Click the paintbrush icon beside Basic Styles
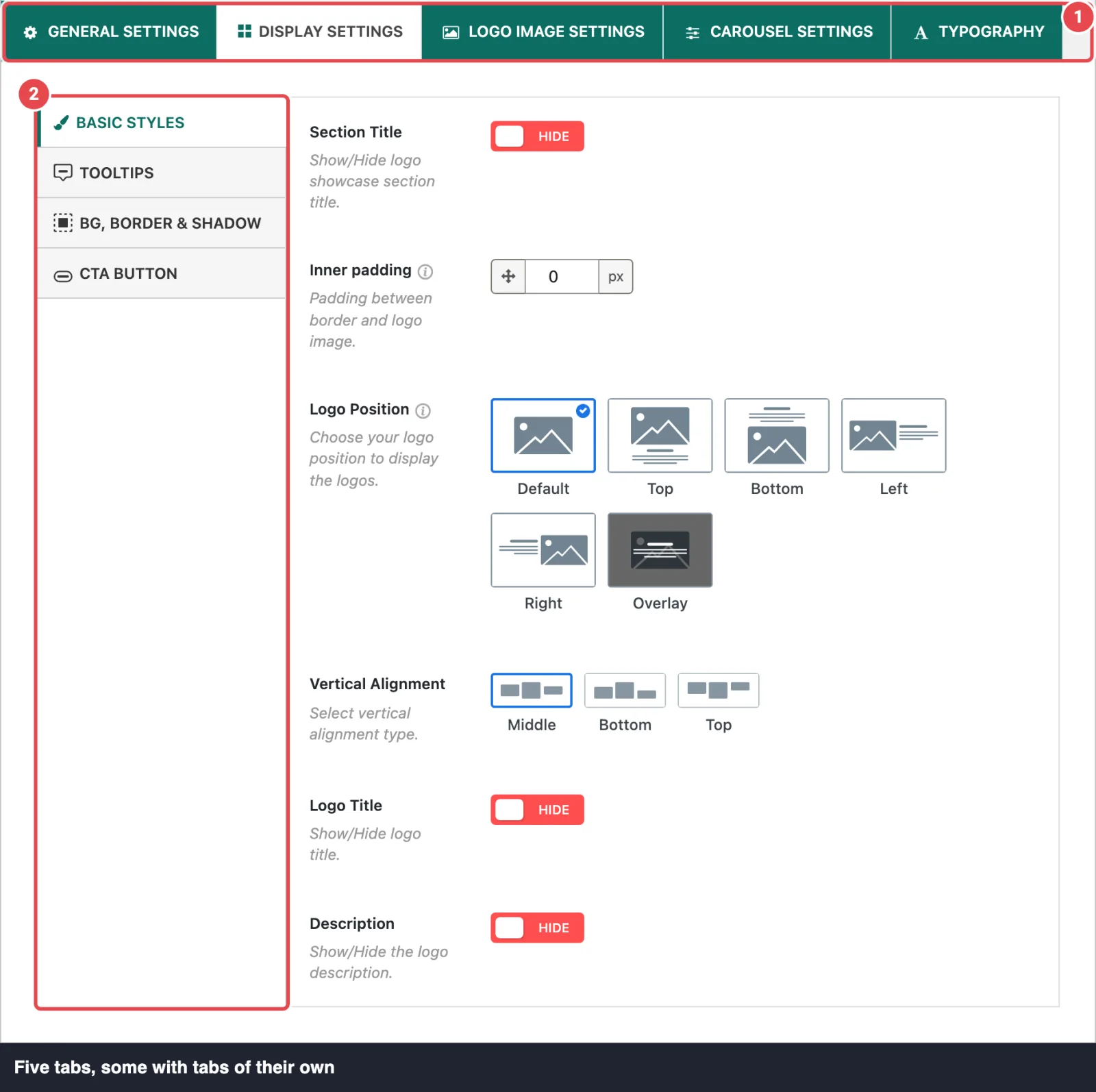1096x1092 pixels. pos(61,123)
